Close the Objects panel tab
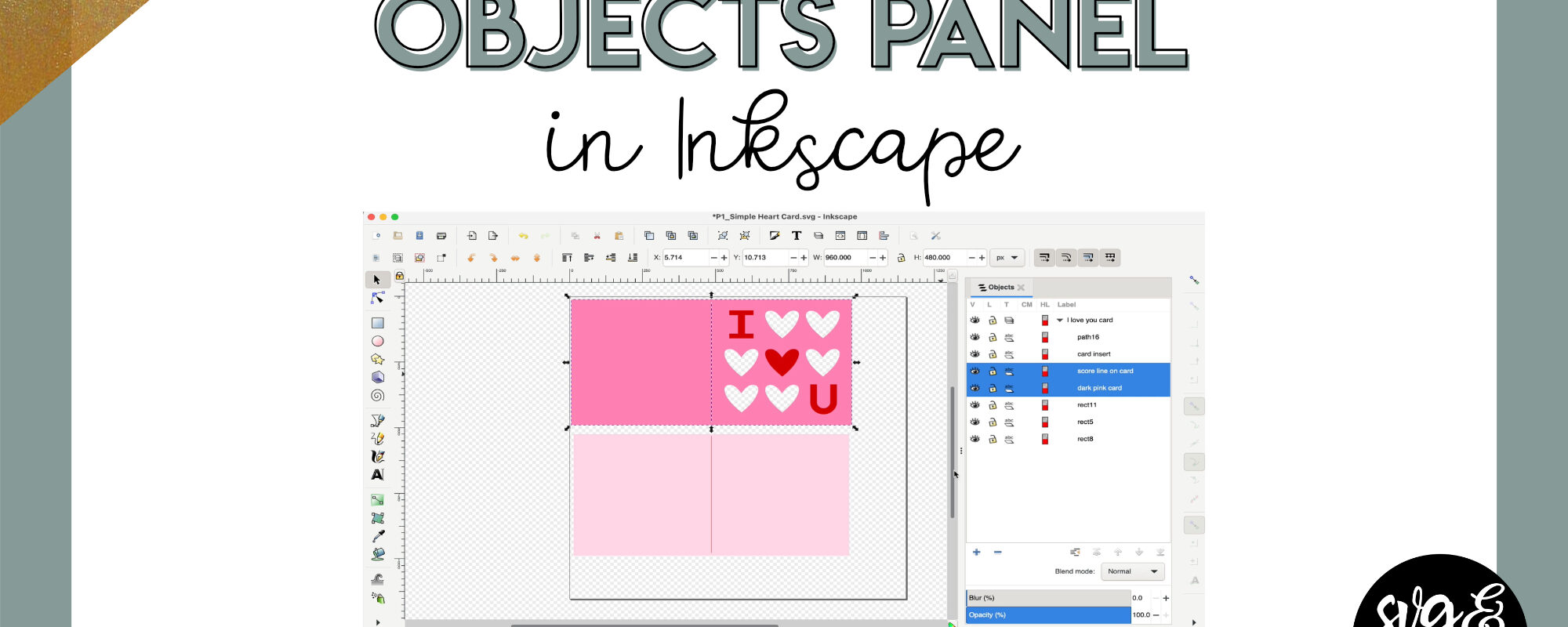Viewport: 1568px width, 627px height. coord(1021,288)
